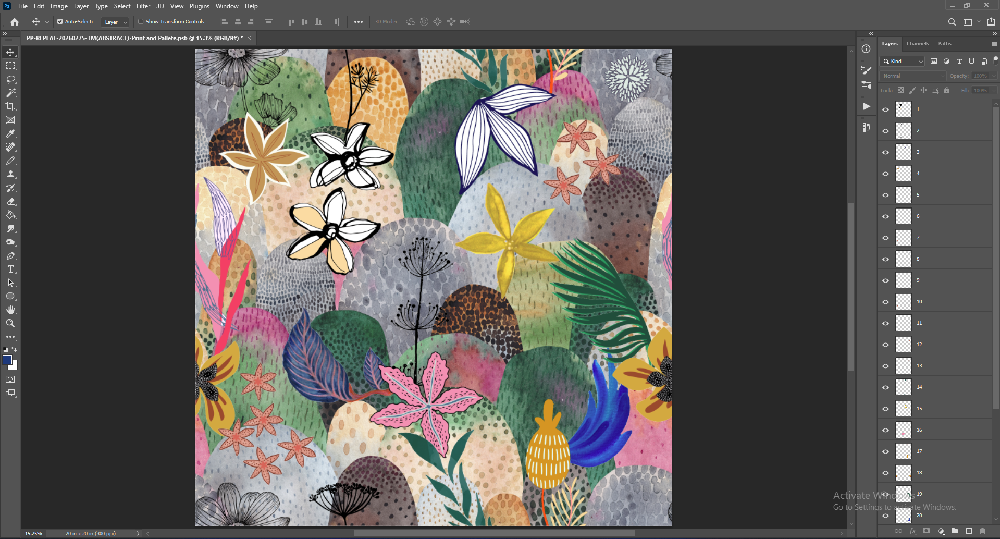Go to Home screen via house icon
Screen dimensions: 1000x539
pos(14,22)
